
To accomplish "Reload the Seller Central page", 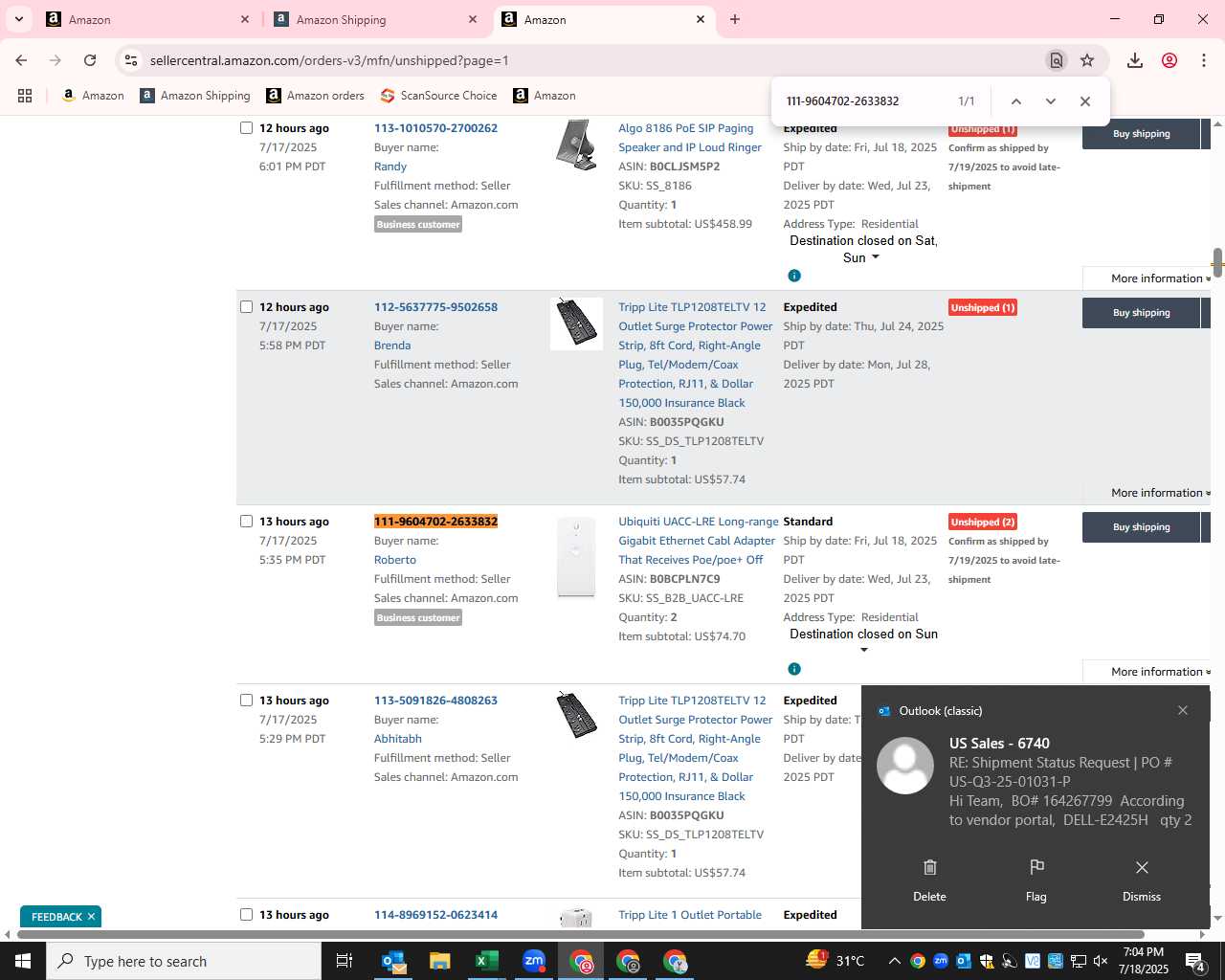I will [x=90, y=60].
